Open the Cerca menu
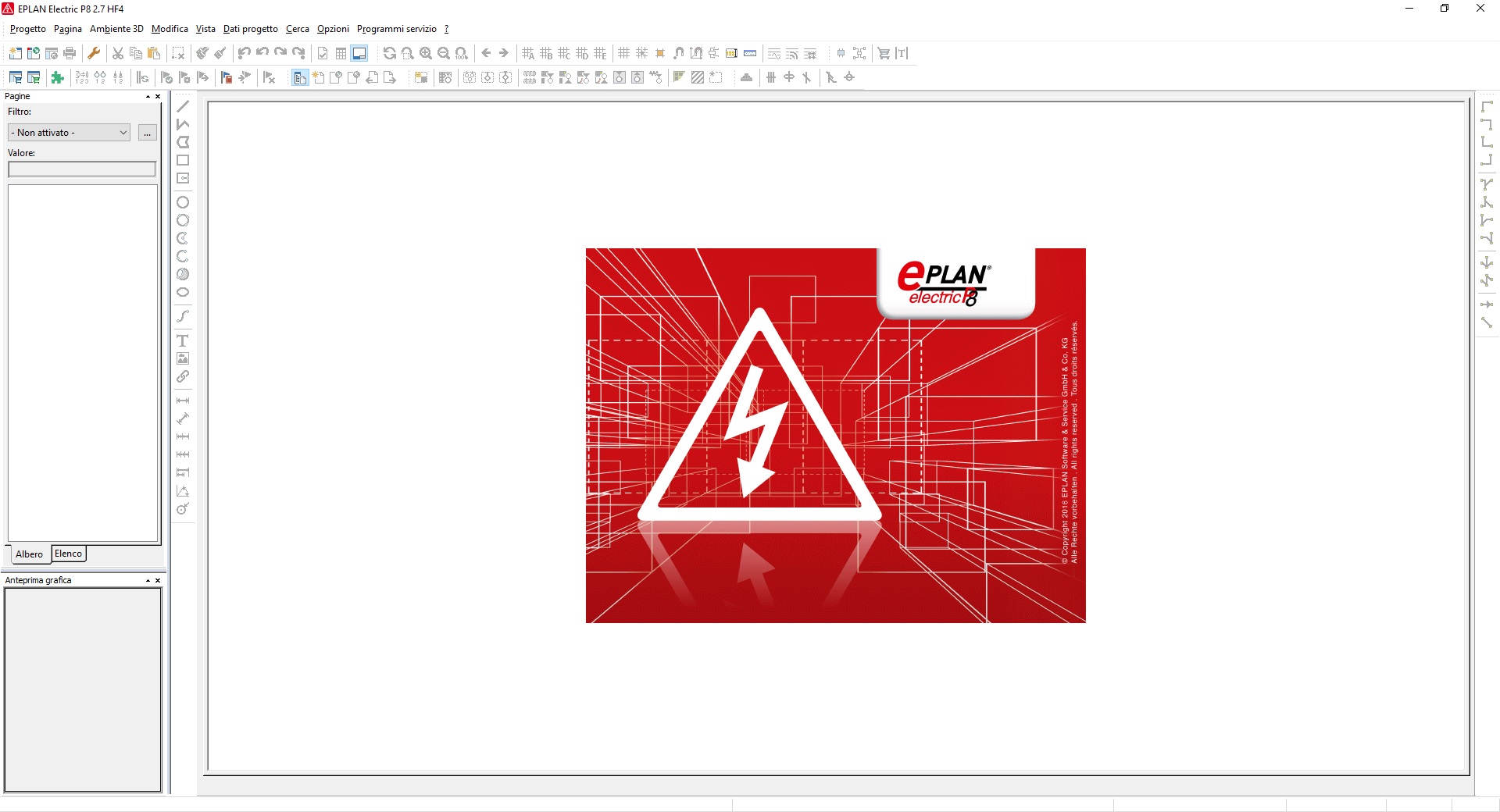The width and height of the screenshot is (1500, 812). click(x=298, y=29)
